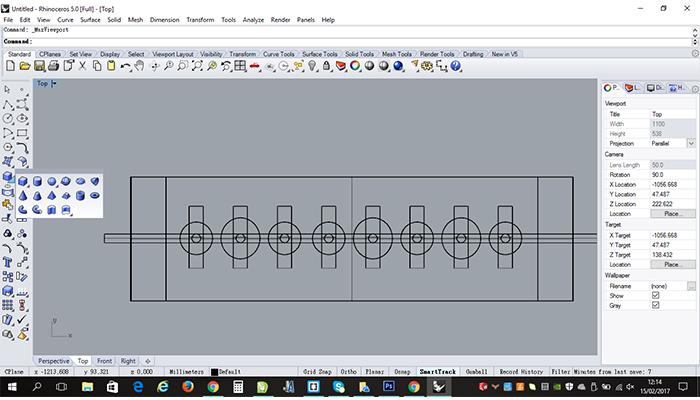Open the Default layer selector in status bar
The height and width of the screenshot is (400, 700).
click(230, 371)
